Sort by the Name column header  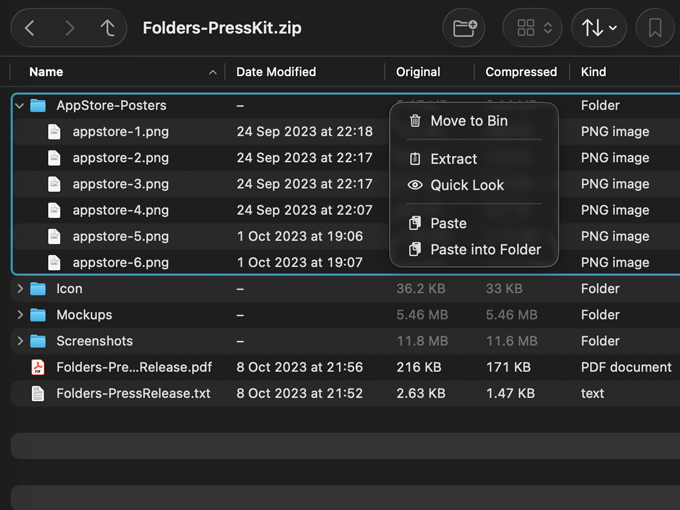(x=47, y=72)
